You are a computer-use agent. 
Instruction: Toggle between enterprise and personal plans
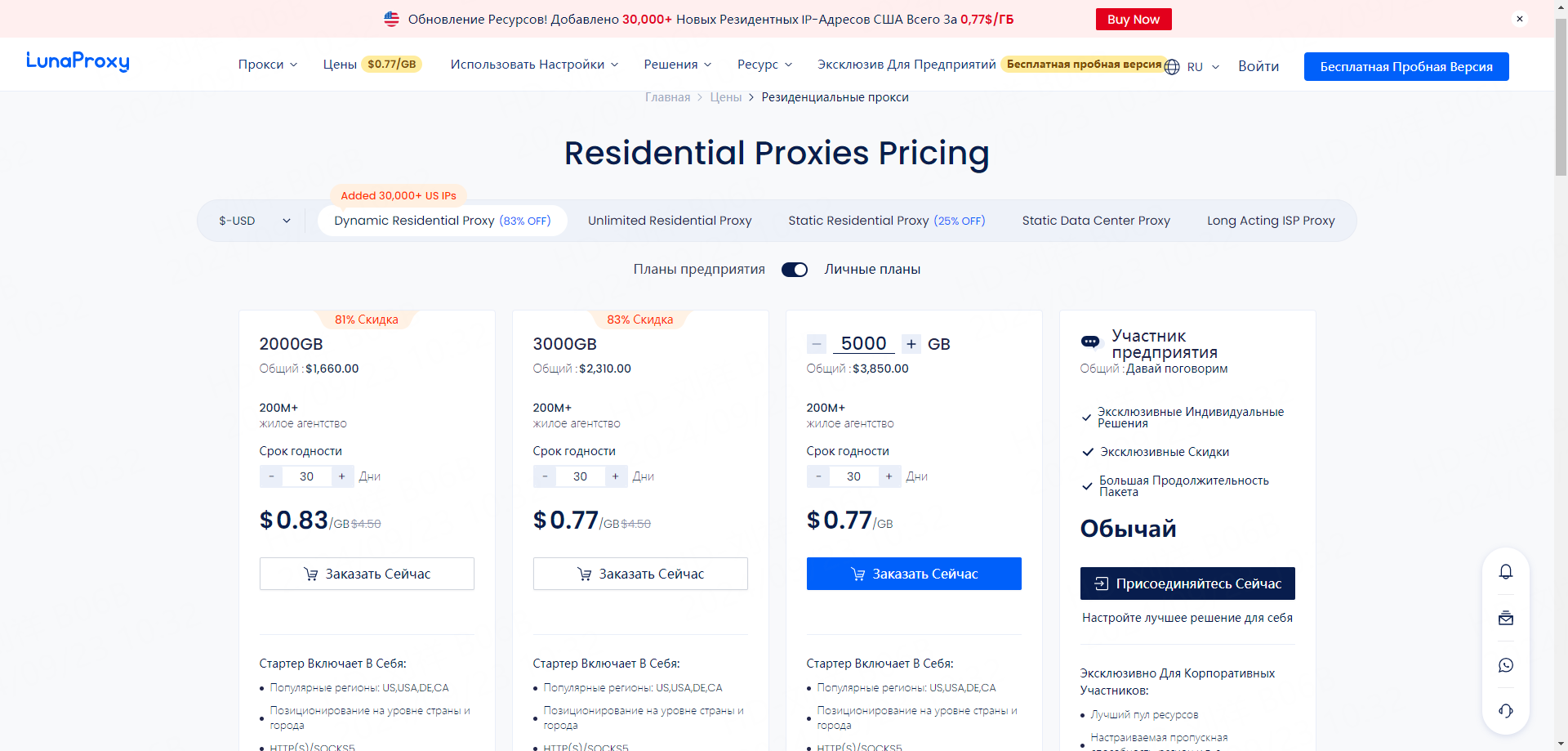click(794, 270)
